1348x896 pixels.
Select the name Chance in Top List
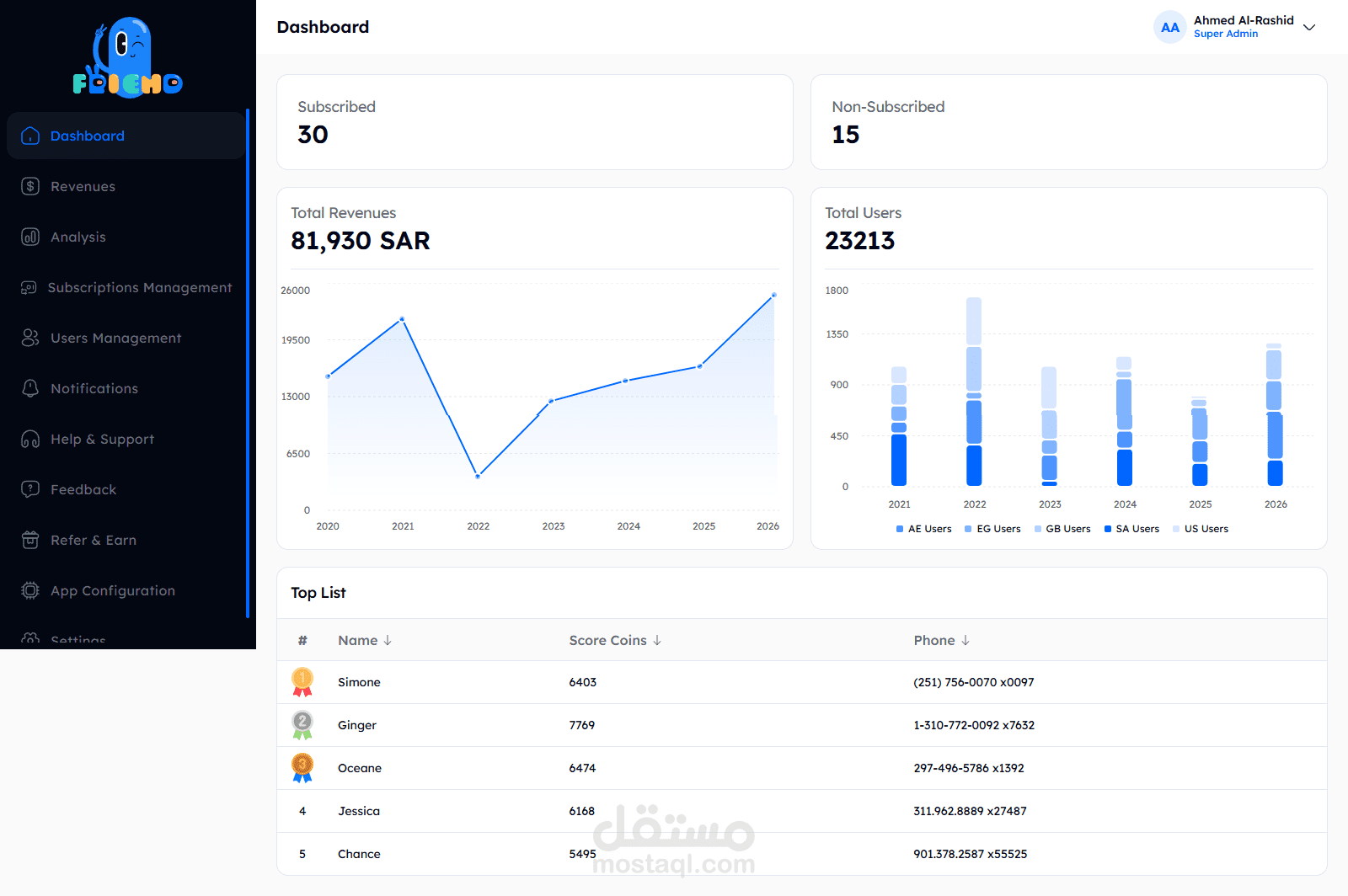[x=359, y=854]
